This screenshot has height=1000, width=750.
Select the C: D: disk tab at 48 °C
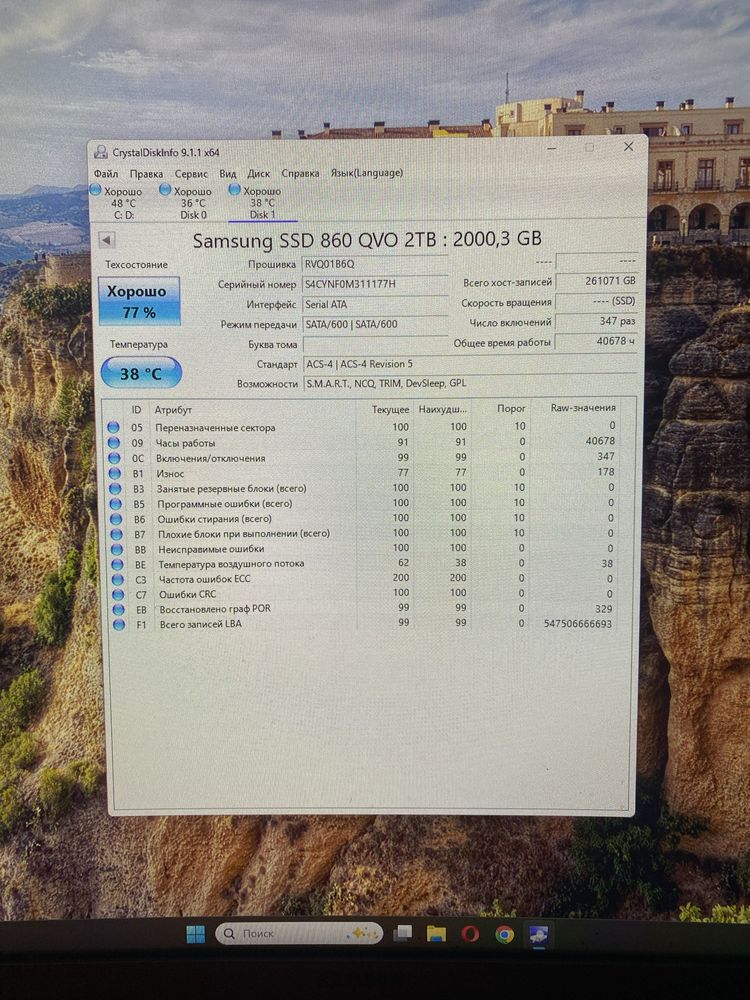123,203
